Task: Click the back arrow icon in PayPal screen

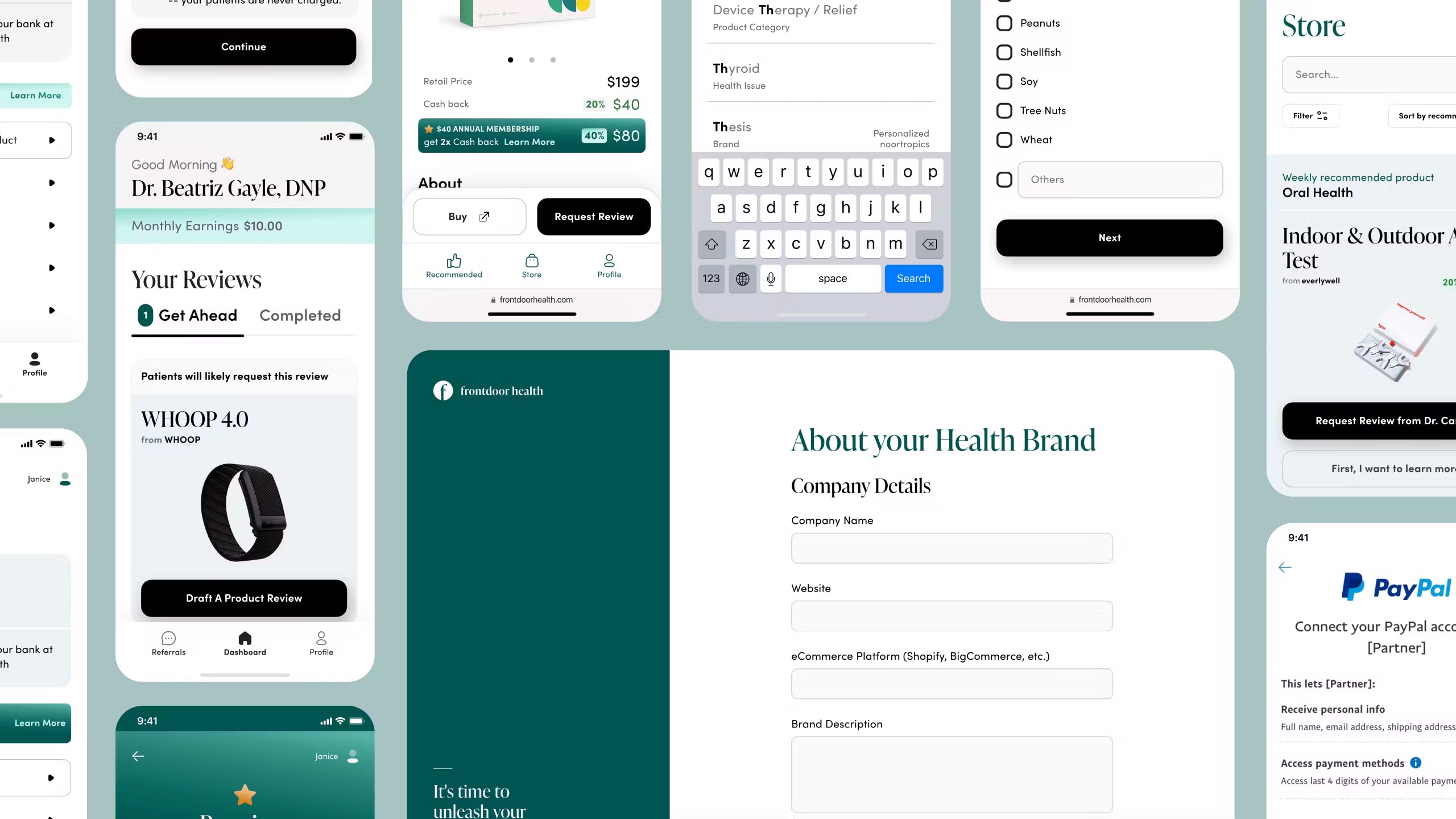Action: tap(1285, 567)
